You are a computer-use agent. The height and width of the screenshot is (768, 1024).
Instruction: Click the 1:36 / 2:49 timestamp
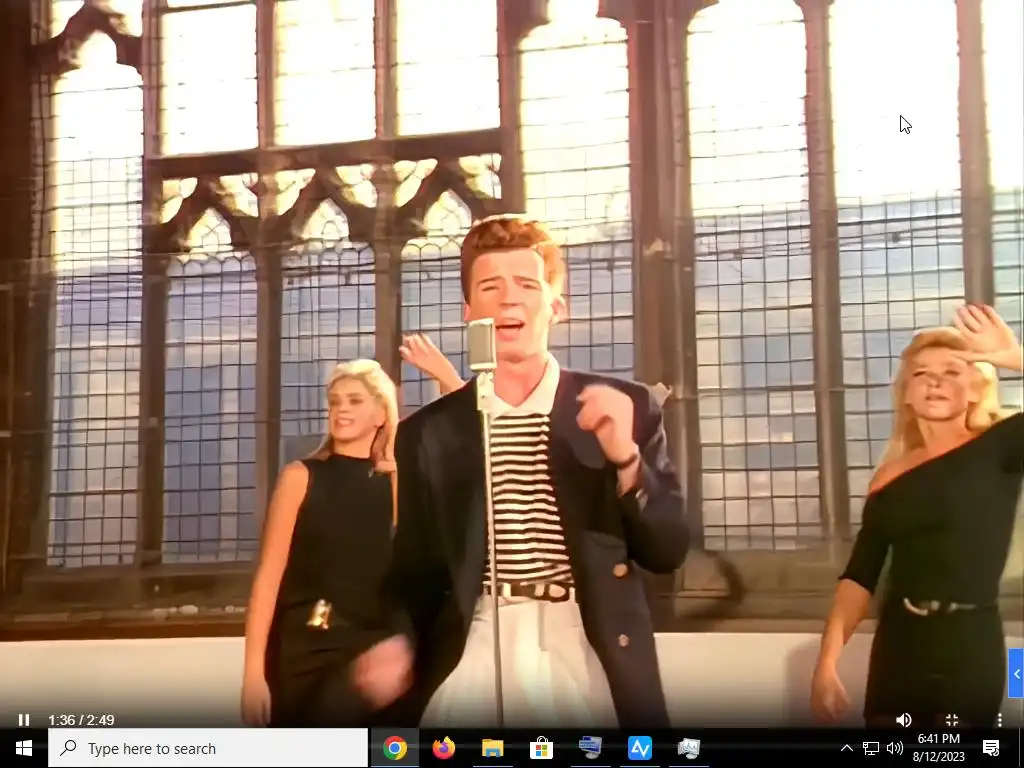[x=81, y=720]
